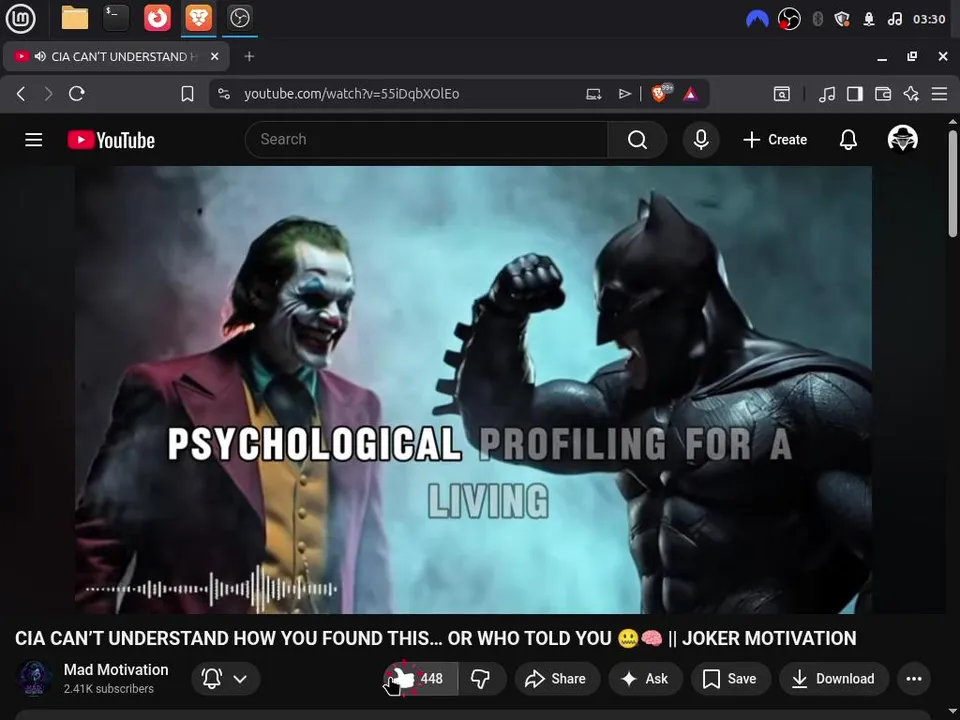960x720 pixels.
Task: Click the page vertical scrollbar thumb
Action: point(953,182)
